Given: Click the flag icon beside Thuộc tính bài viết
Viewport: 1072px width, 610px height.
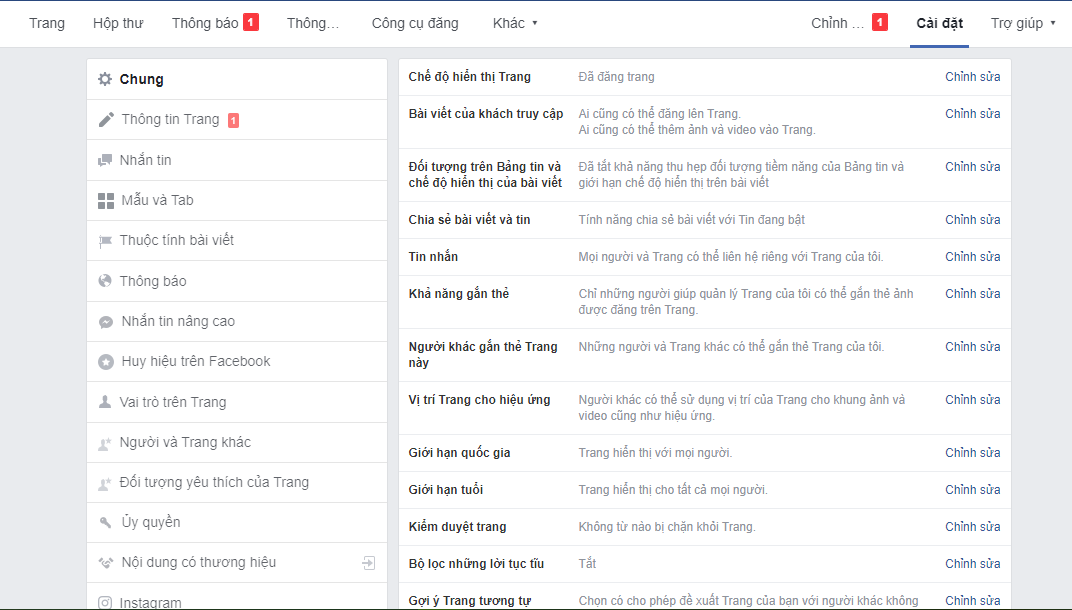Looking at the screenshot, I should tap(105, 240).
